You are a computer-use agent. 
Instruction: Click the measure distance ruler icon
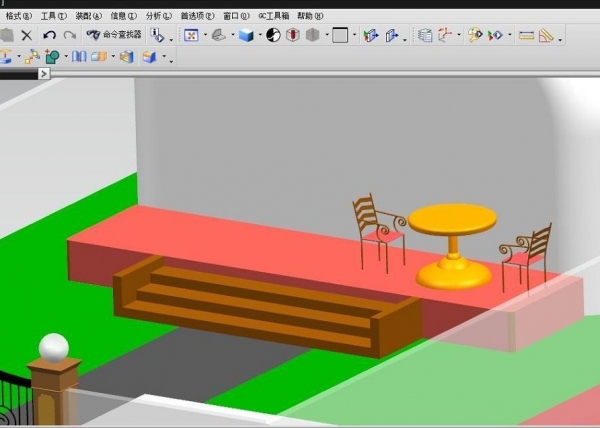coord(526,35)
